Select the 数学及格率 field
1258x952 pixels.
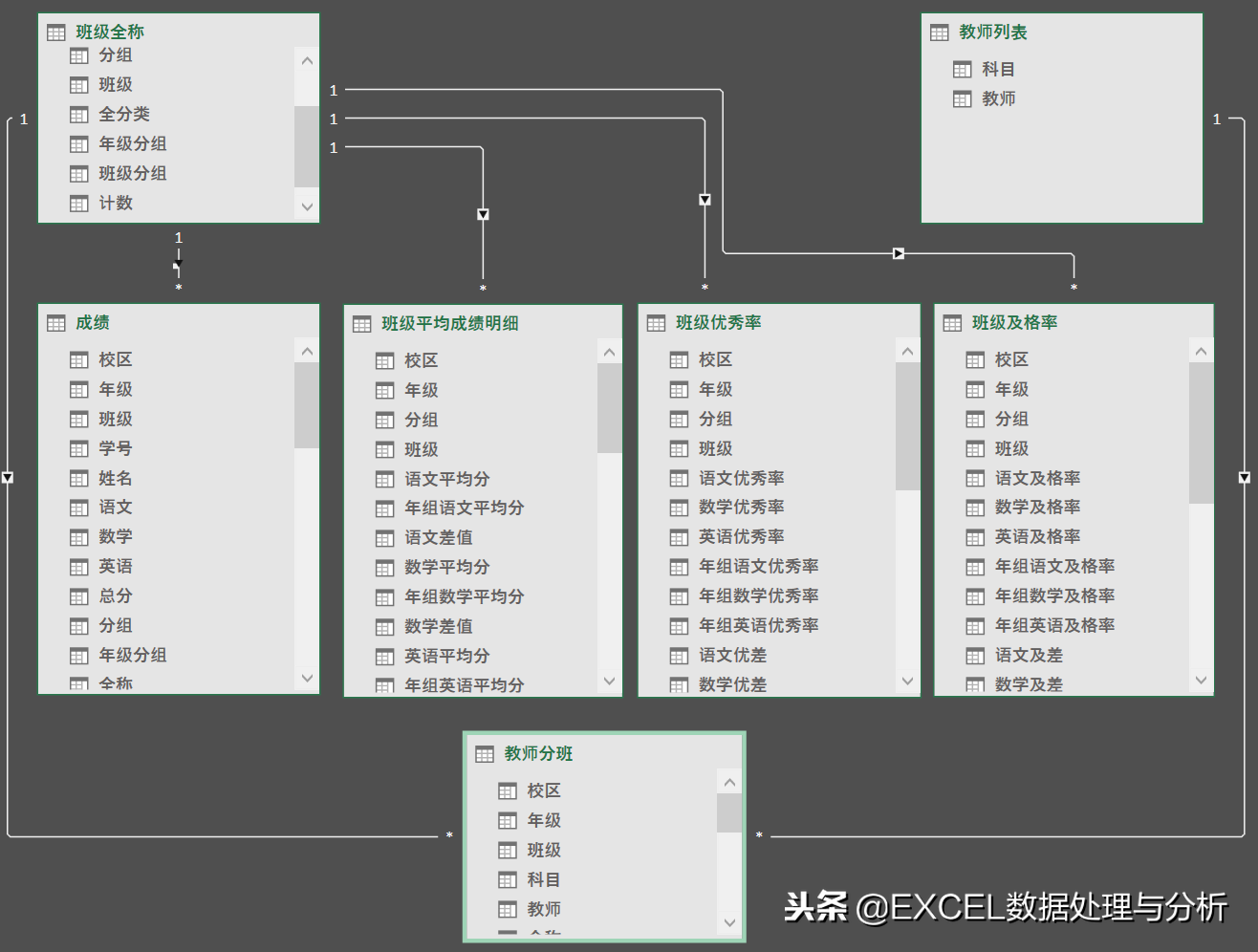point(1038,508)
